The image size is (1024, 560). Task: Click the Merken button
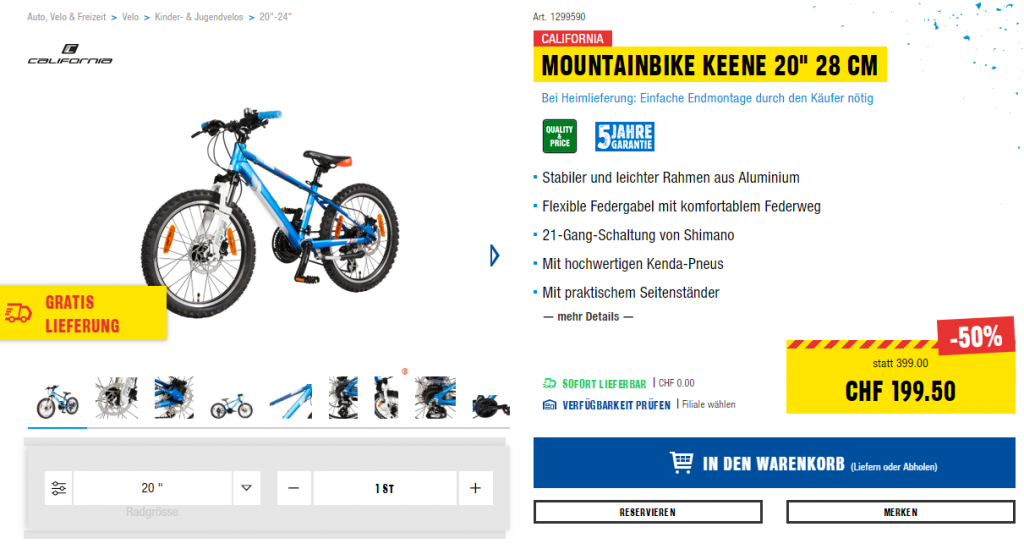[901, 512]
